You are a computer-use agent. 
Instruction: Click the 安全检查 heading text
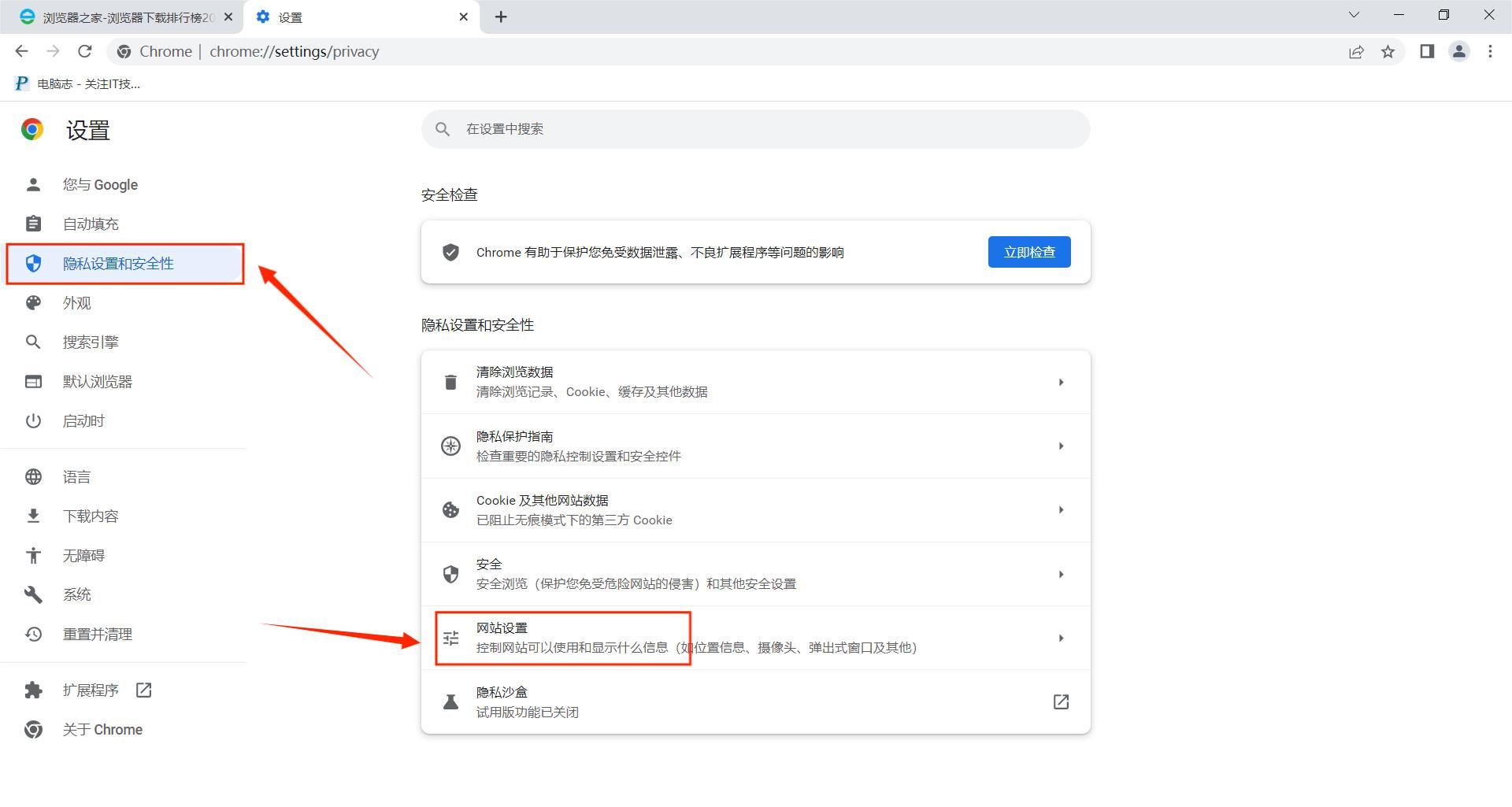[x=450, y=195]
